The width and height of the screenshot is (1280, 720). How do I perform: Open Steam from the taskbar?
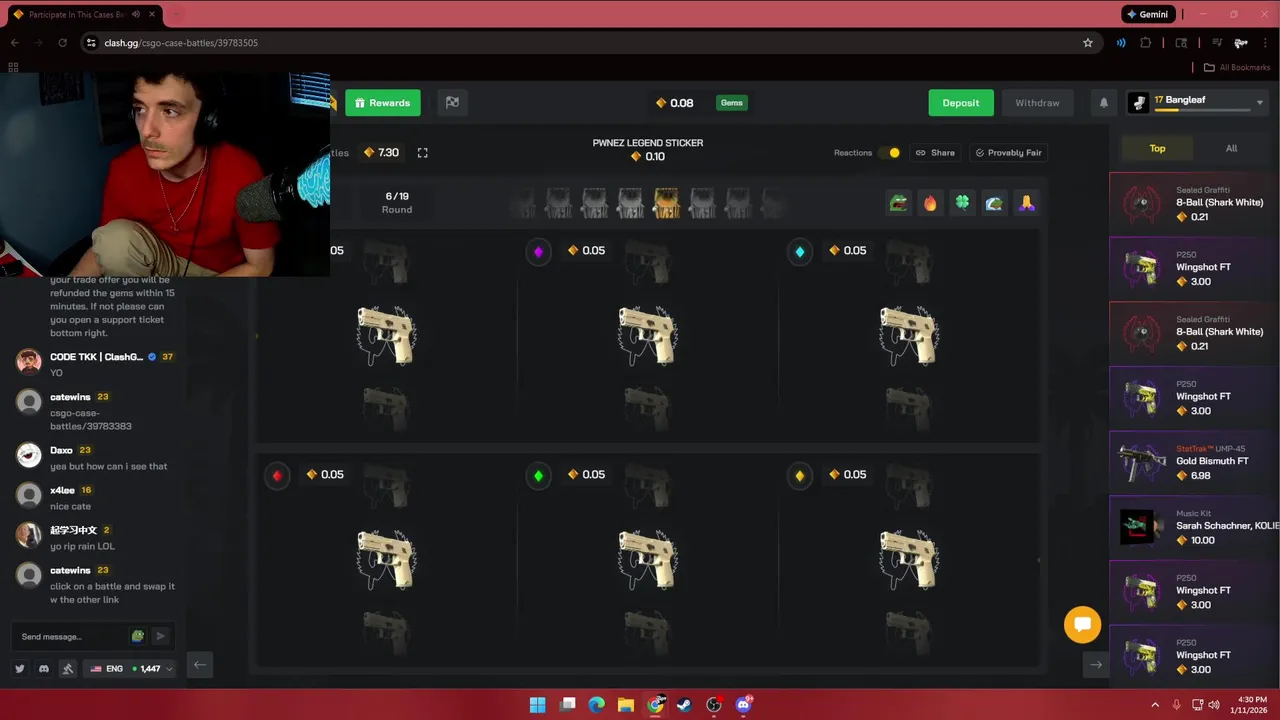(x=684, y=705)
